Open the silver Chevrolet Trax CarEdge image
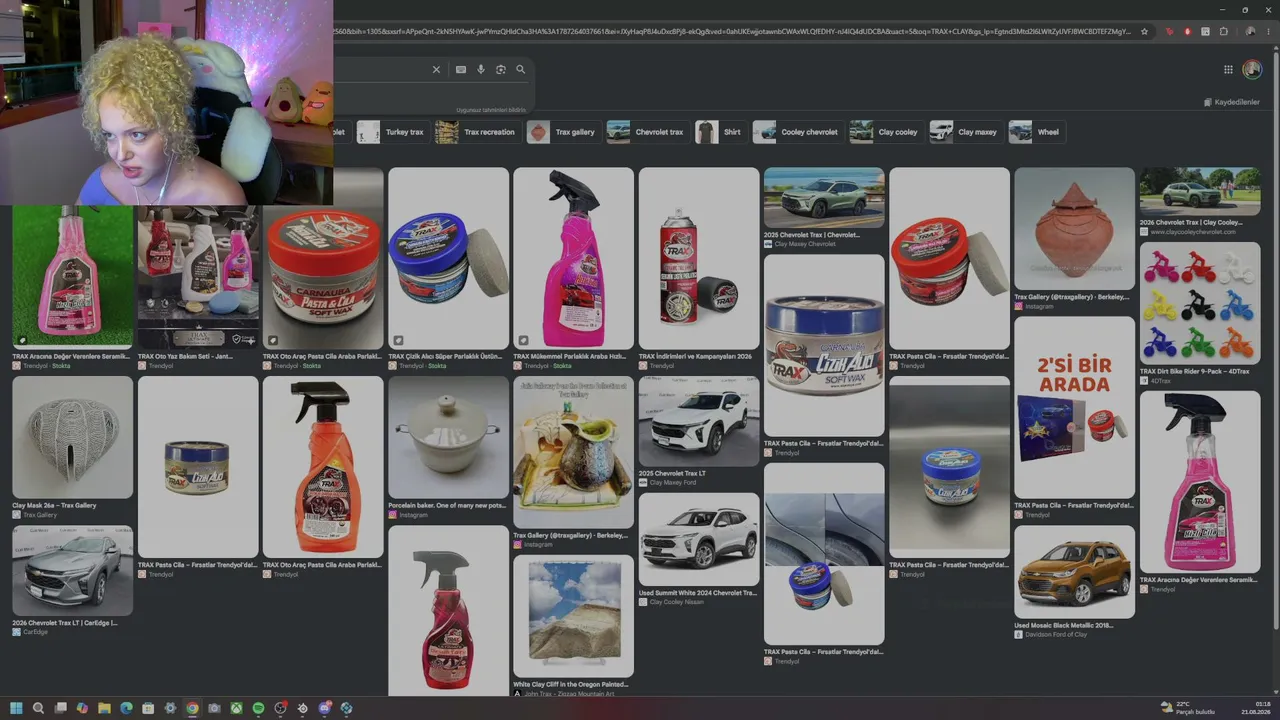Viewport: 1280px width, 720px height. point(72,571)
